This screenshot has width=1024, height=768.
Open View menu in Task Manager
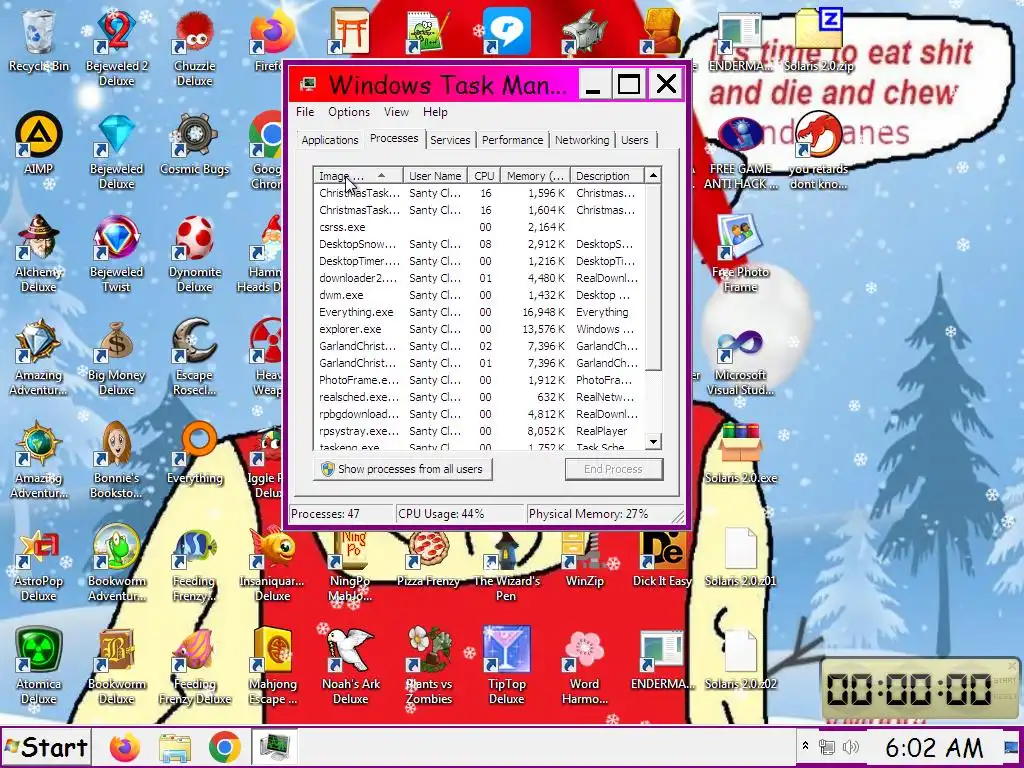(396, 112)
